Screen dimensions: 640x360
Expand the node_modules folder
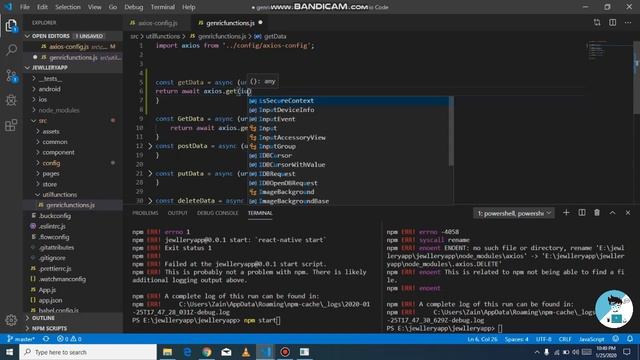59,110
